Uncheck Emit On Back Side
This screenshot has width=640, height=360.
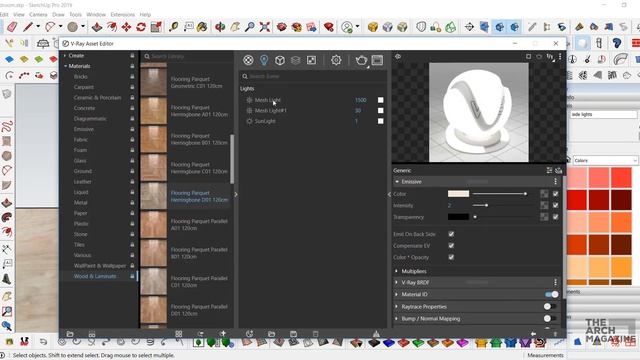[451, 234]
